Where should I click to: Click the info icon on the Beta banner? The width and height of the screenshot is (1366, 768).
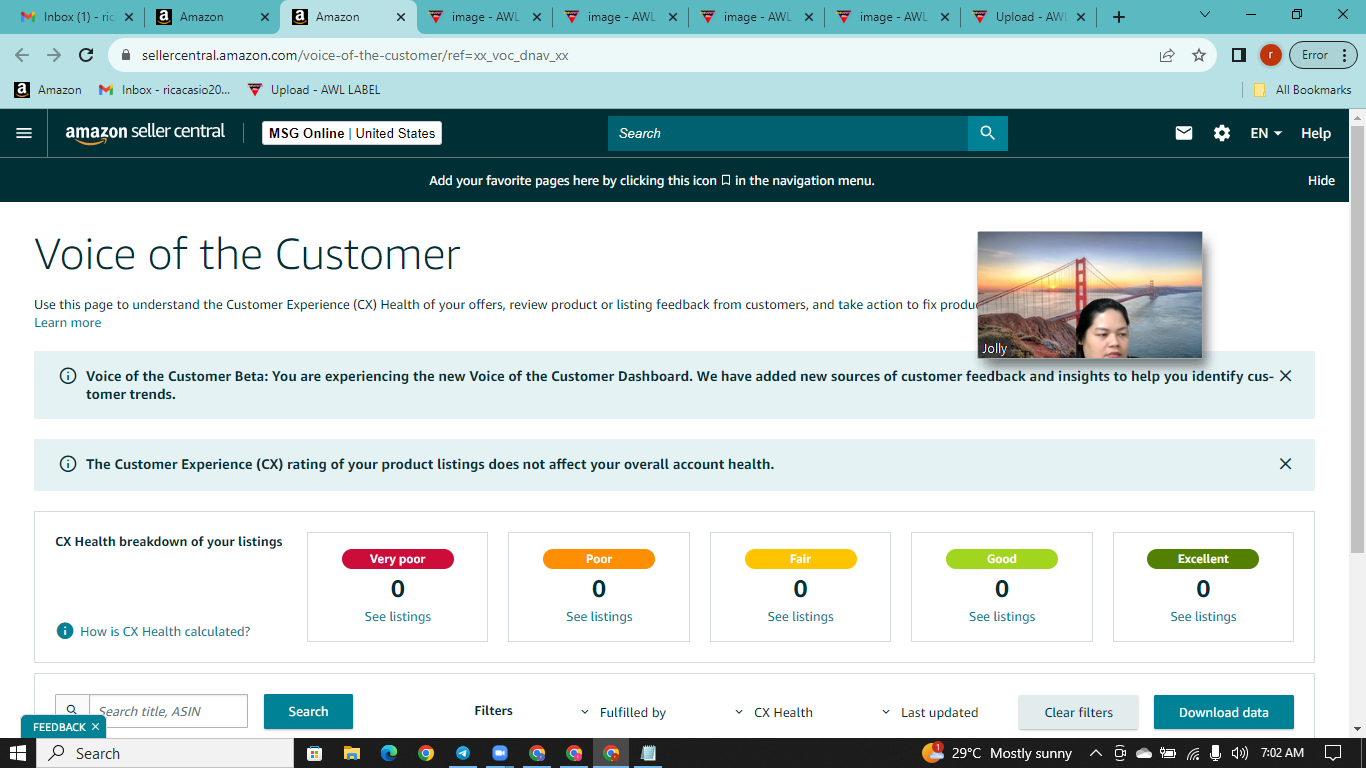pos(68,376)
